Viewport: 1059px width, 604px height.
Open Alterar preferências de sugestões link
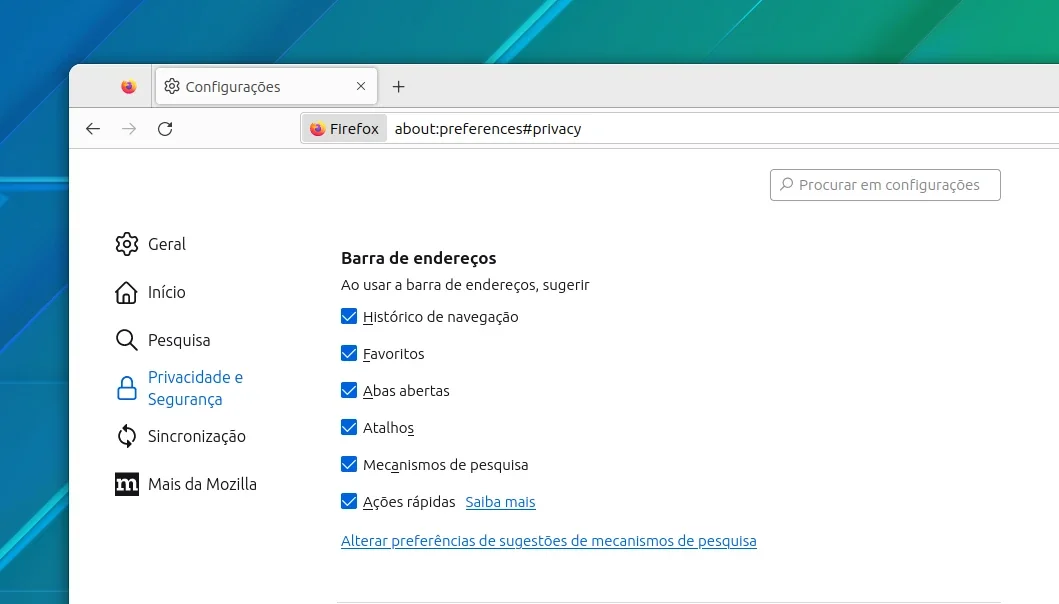(548, 541)
